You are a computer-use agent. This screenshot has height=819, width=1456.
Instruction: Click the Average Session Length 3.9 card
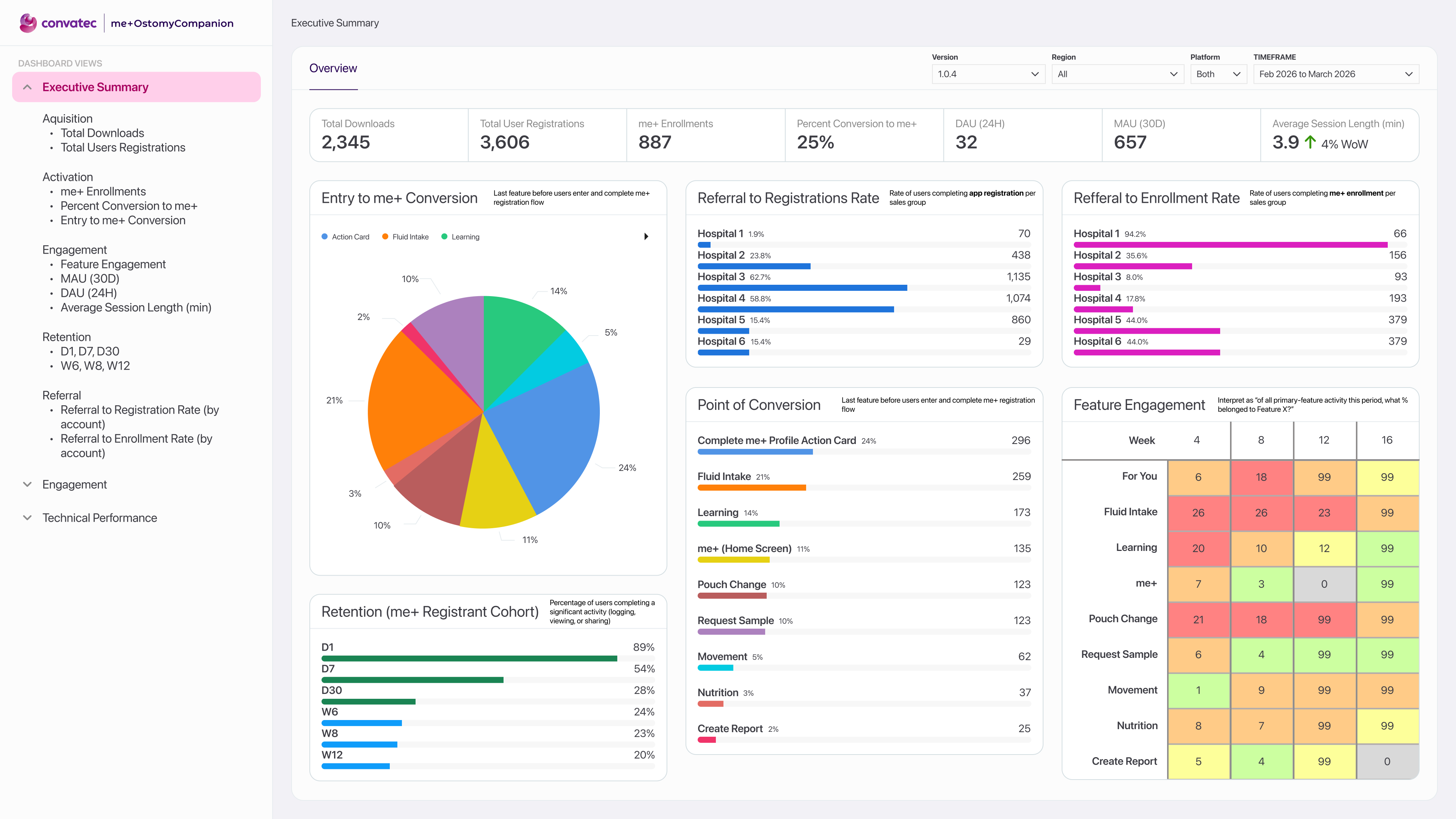pos(1340,135)
